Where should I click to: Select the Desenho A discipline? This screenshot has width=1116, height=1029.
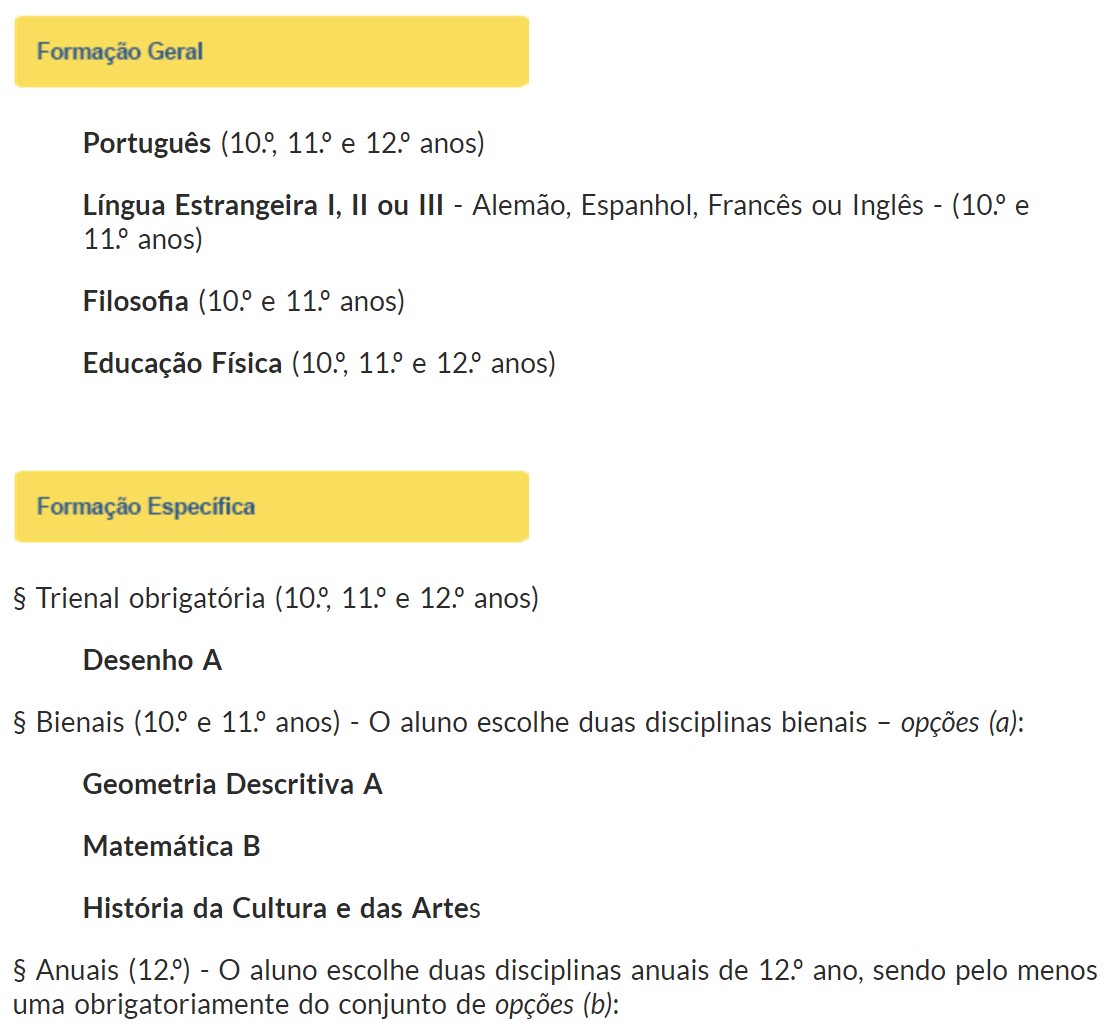click(152, 660)
